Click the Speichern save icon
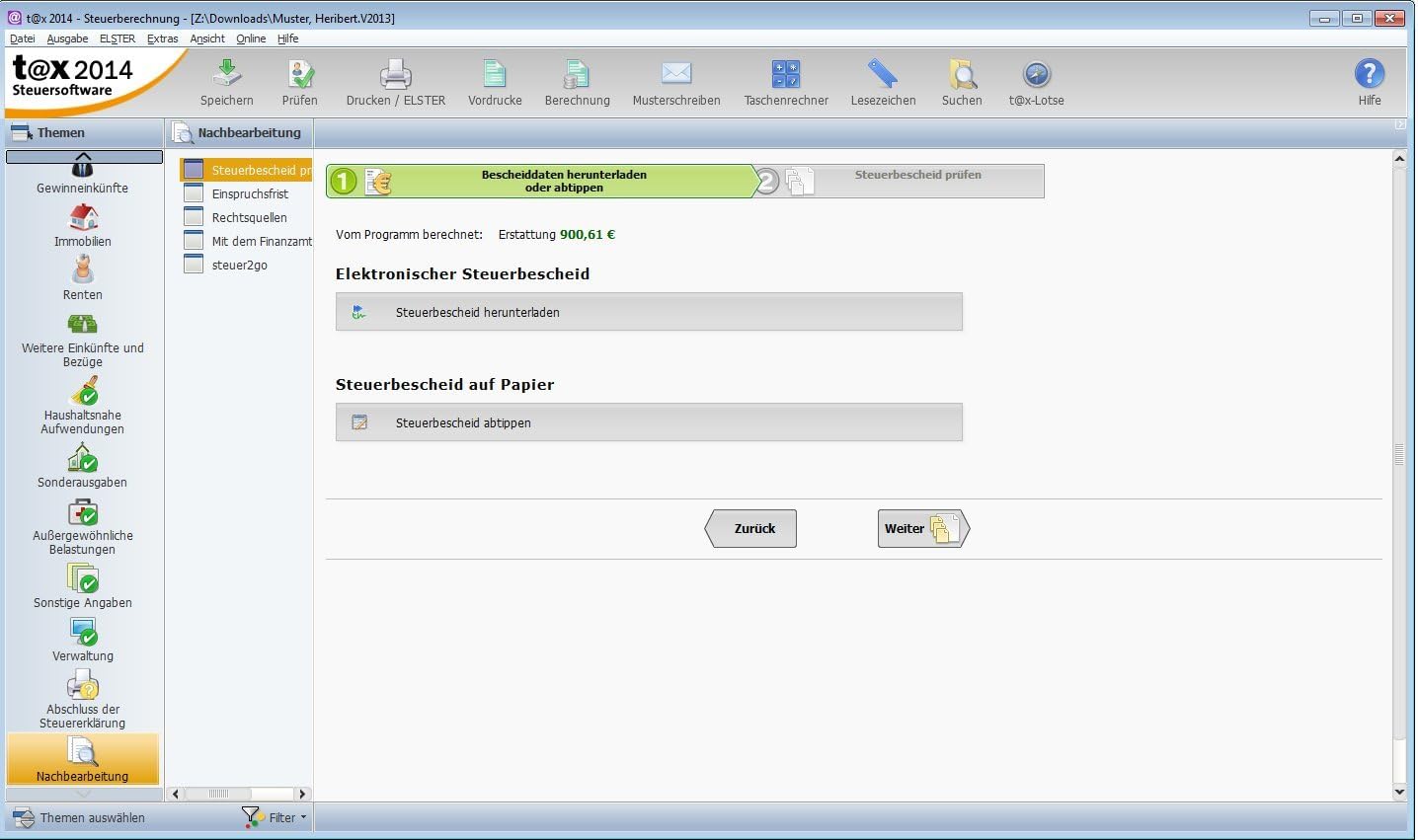This screenshot has width=1418, height=840. point(226,75)
